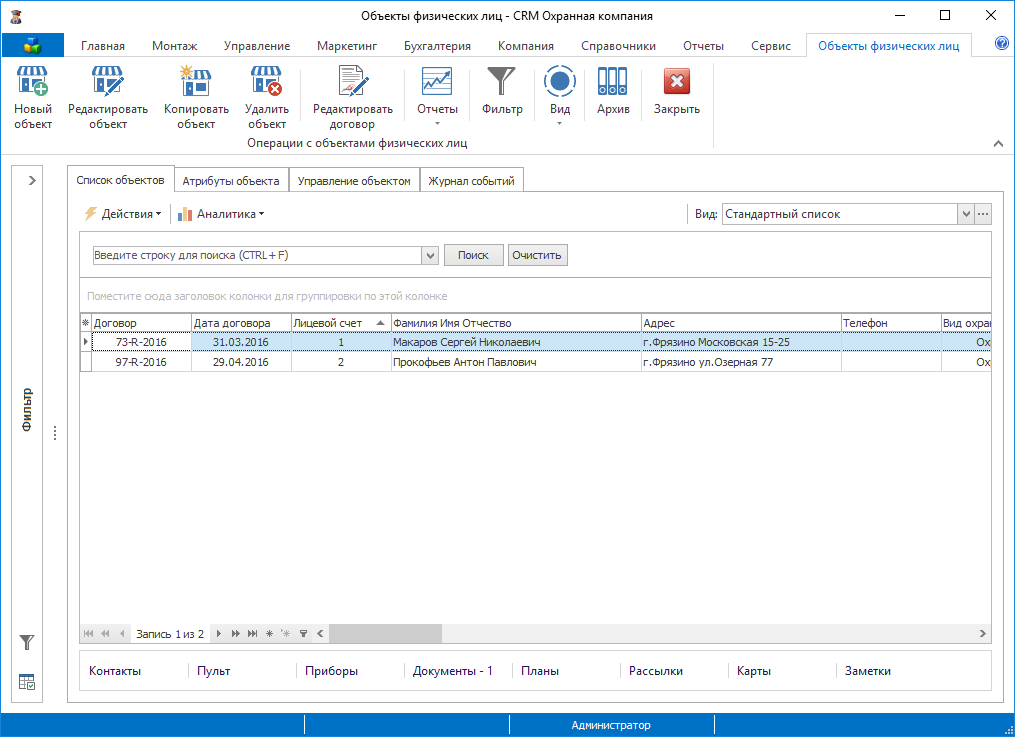Open the search history dropdown arrow
The image size is (1015, 737).
coord(430,256)
